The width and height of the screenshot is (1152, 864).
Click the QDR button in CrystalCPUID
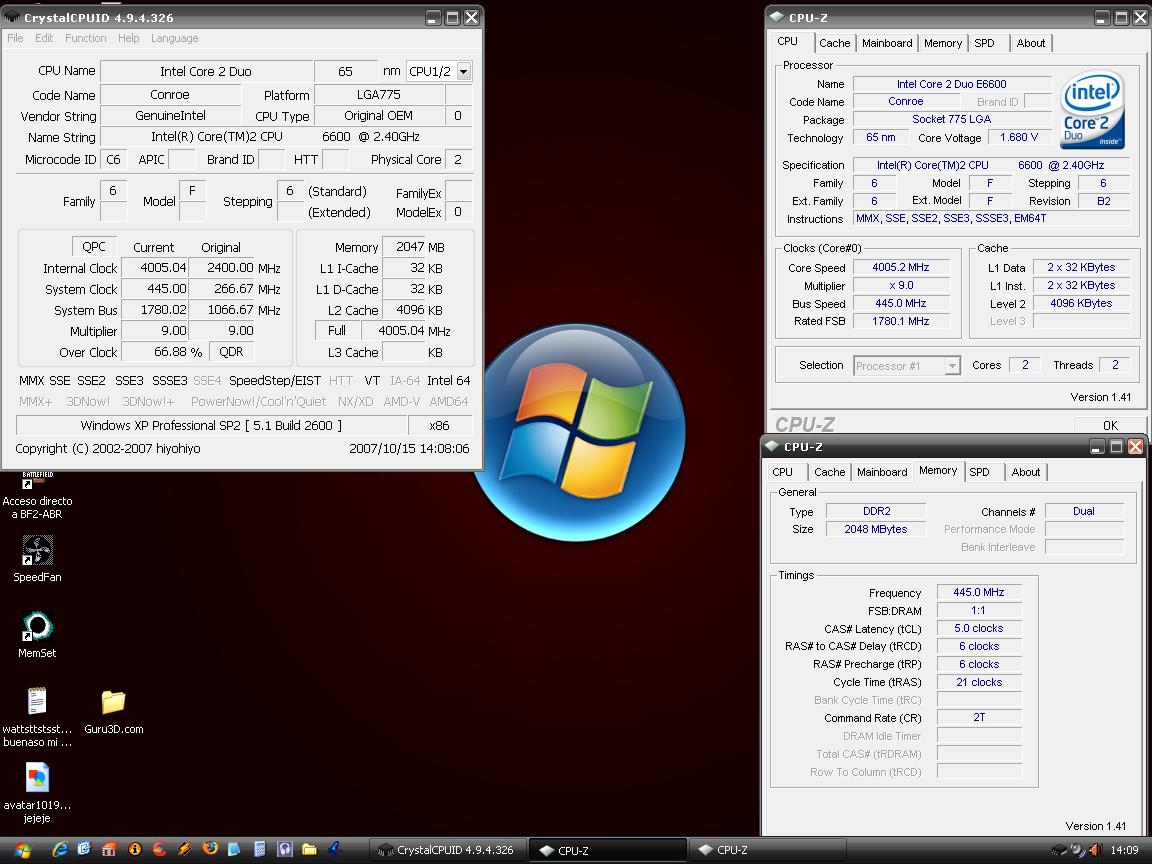[231, 352]
